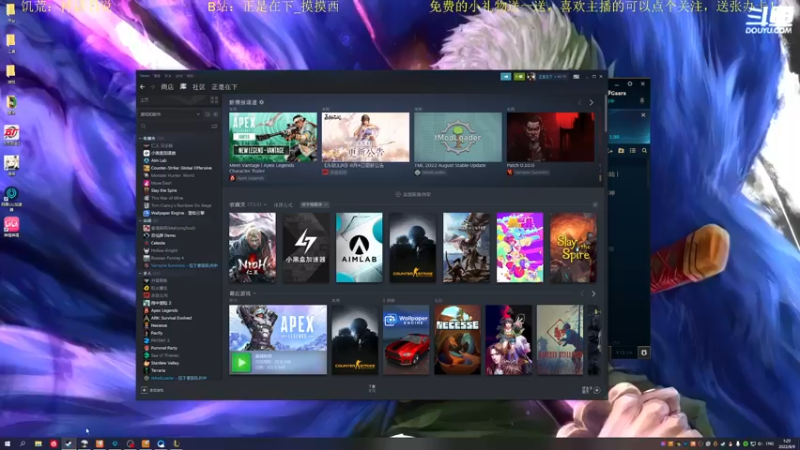
Task: Toggle library grid view icon in sidebar
Action: tap(214, 100)
